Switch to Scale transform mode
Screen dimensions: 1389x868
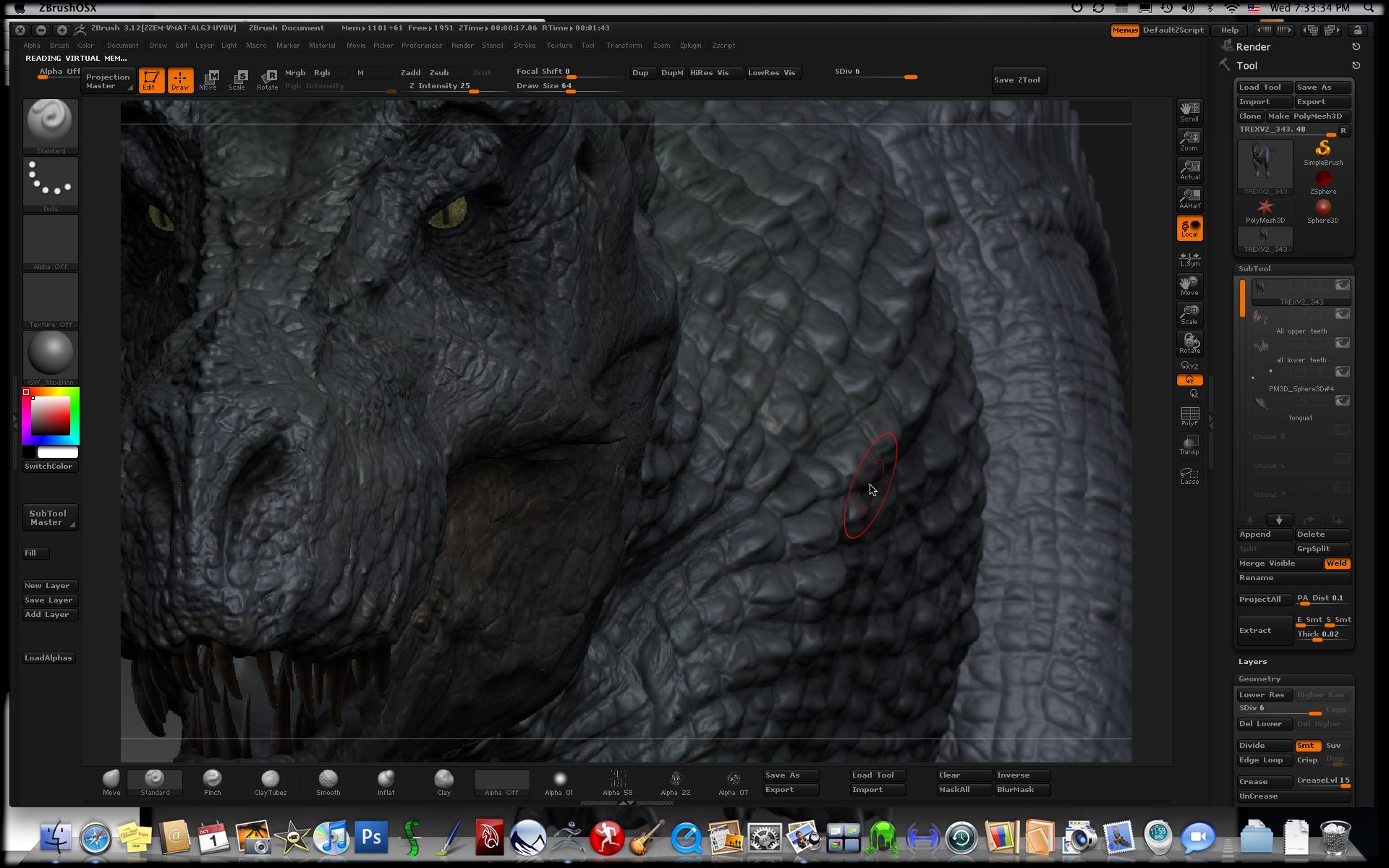[x=237, y=80]
